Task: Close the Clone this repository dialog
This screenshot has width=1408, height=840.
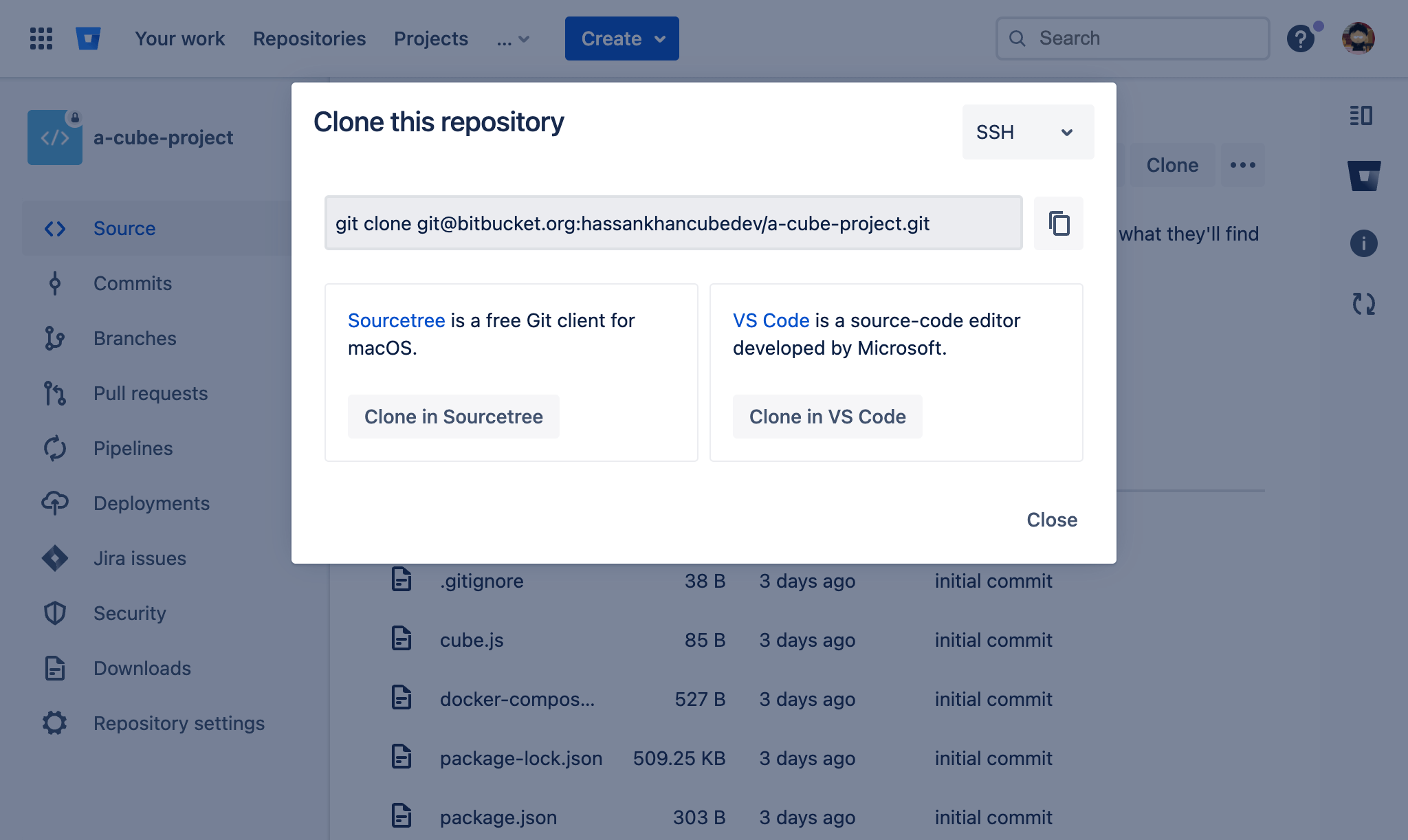Action: click(x=1052, y=520)
